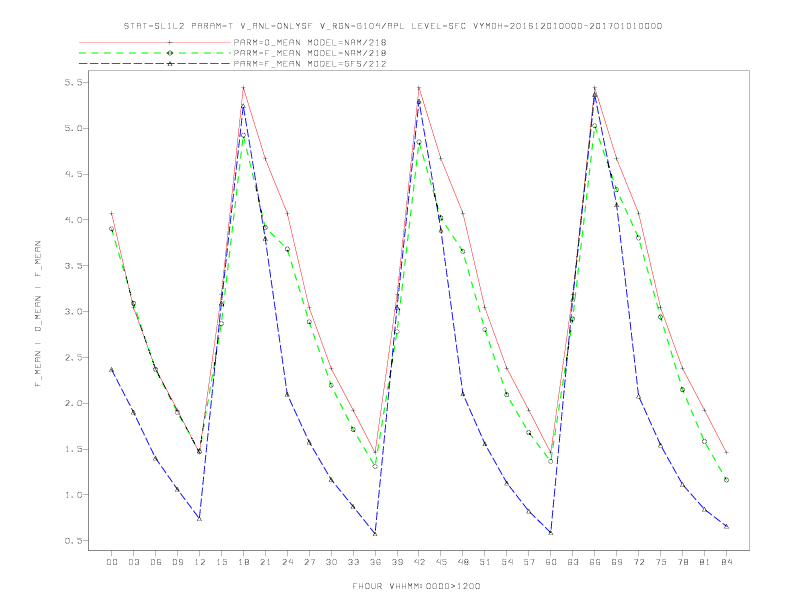The image size is (792, 612).
Task: Click x-axis tick label 48
Action: (463, 562)
